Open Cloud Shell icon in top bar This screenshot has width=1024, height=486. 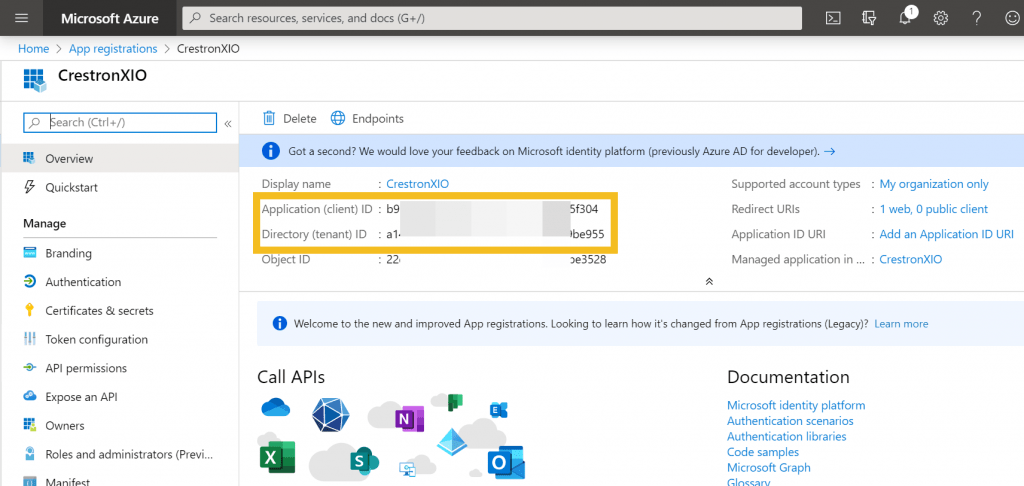(833, 18)
